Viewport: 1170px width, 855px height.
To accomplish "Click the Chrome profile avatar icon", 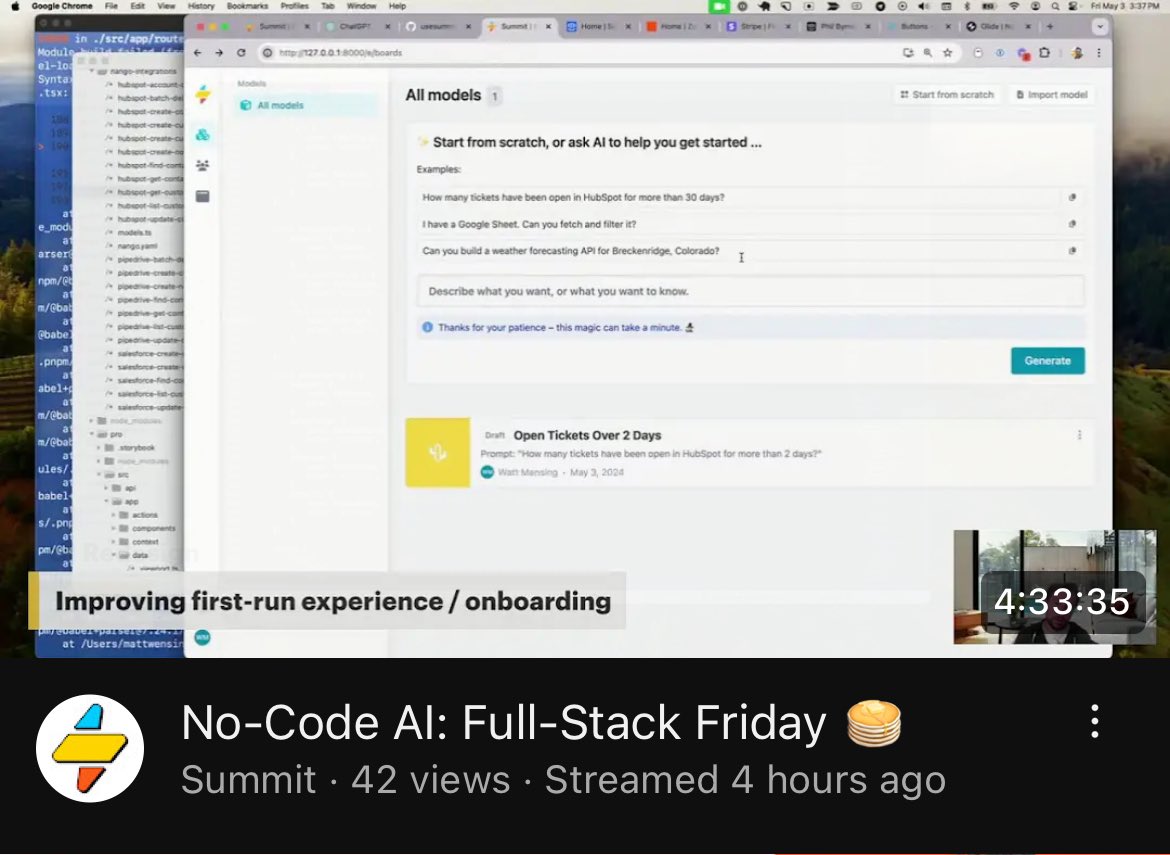I will coord(1077,53).
